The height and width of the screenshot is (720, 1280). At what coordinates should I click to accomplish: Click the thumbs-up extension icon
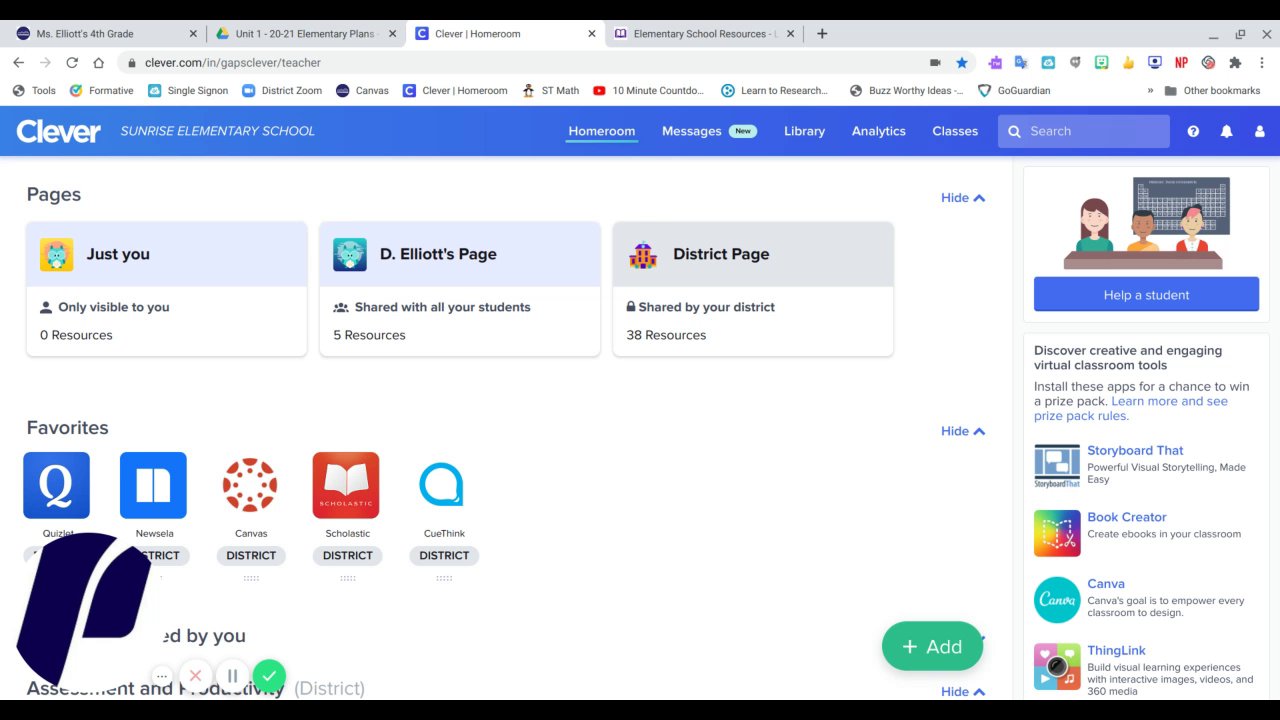[1128, 62]
